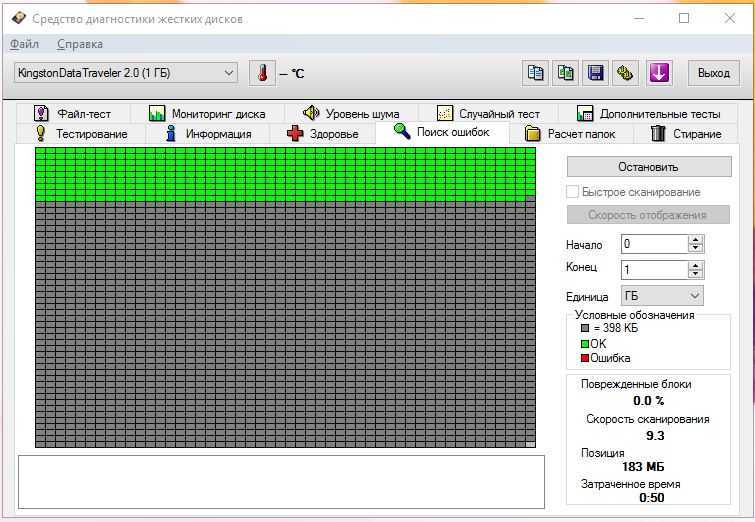Click the Скорость сканирования label
The width and height of the screenshot is (755, 522).
648,419
